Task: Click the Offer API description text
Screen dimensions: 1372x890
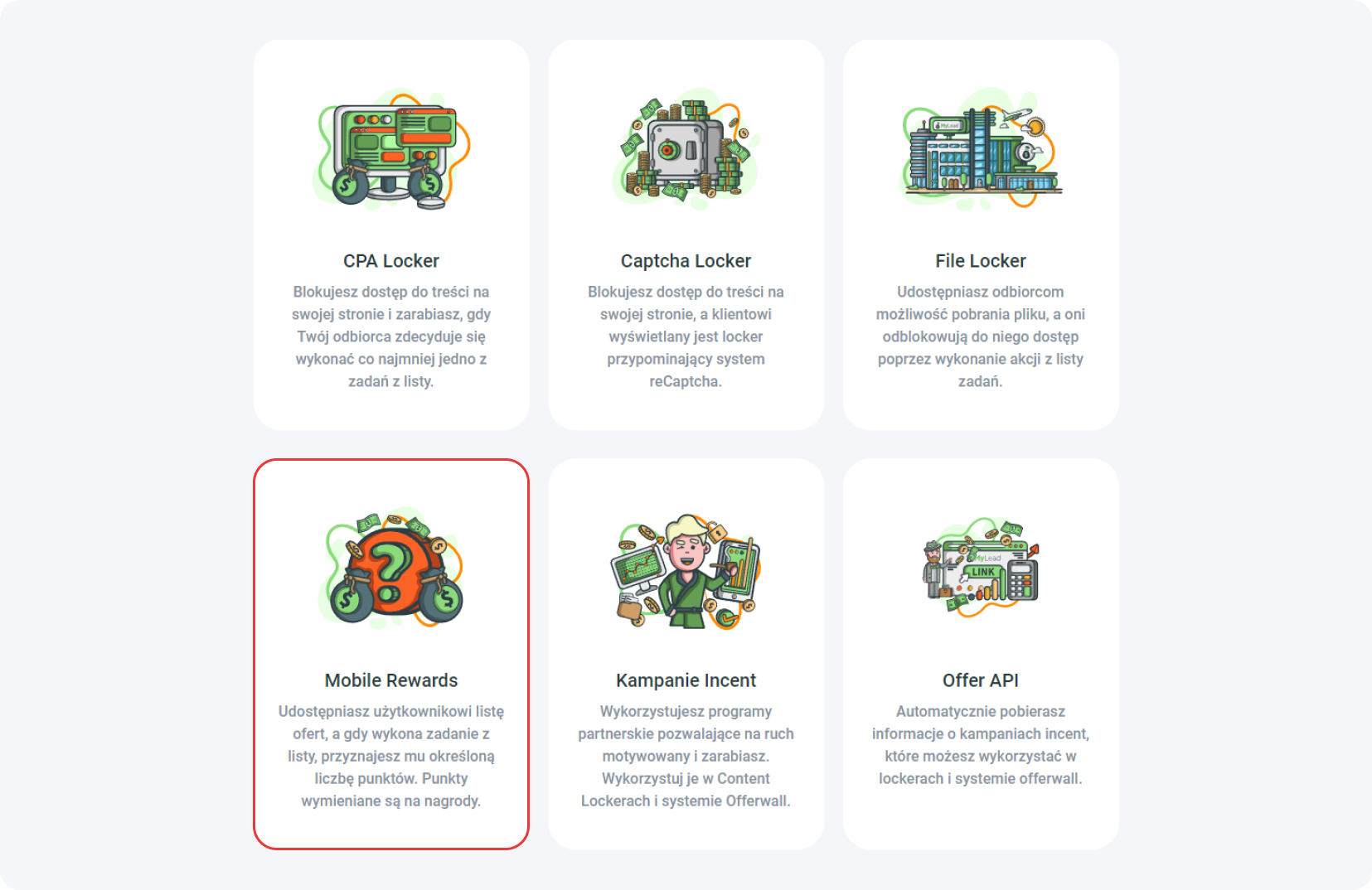Action: point(981,745)
